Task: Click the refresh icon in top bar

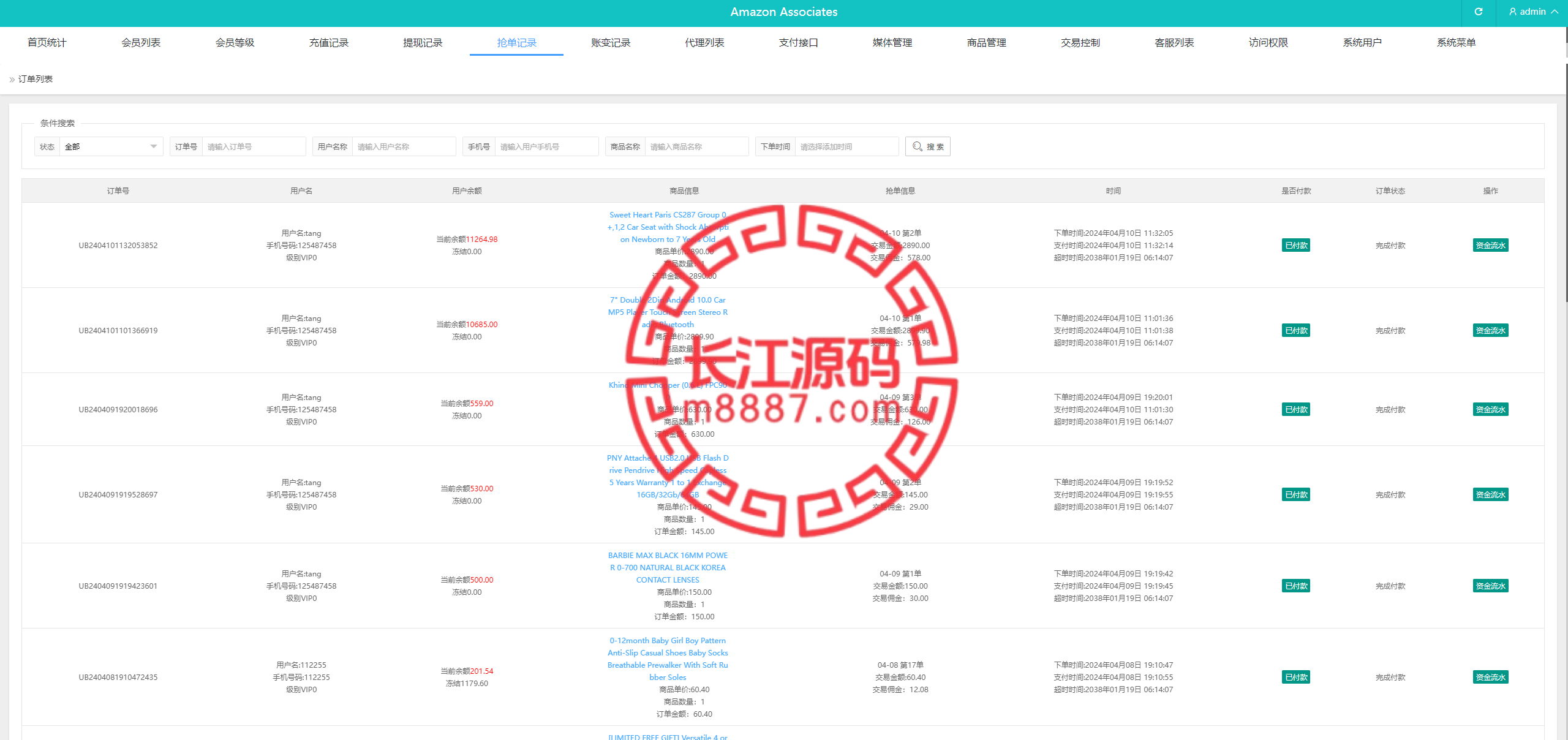Action: [1478, 12]
